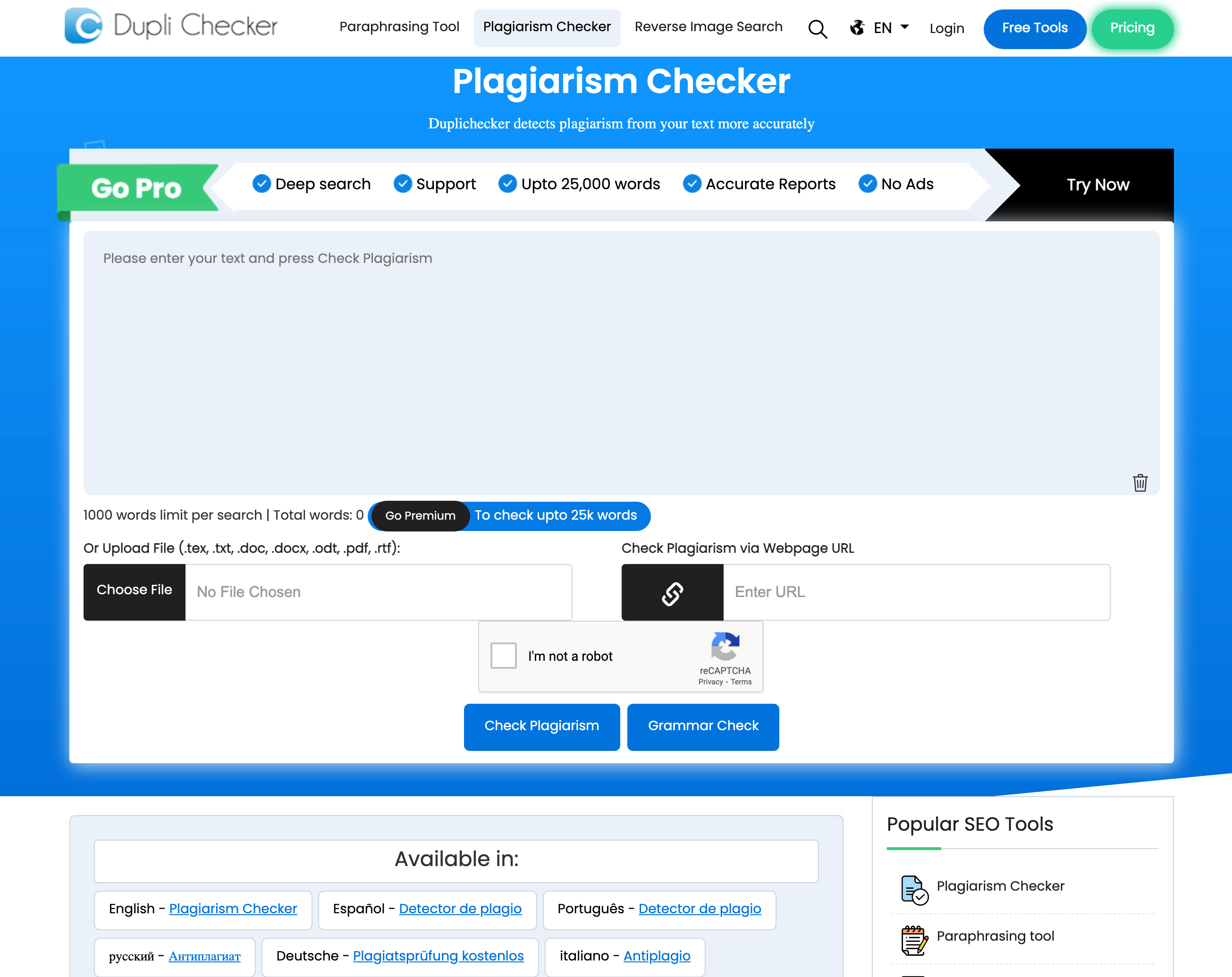This screenshot has height=977, width=1232.
Task: Click the reCAPTCHA logo icon
Action: pos(725,646)
